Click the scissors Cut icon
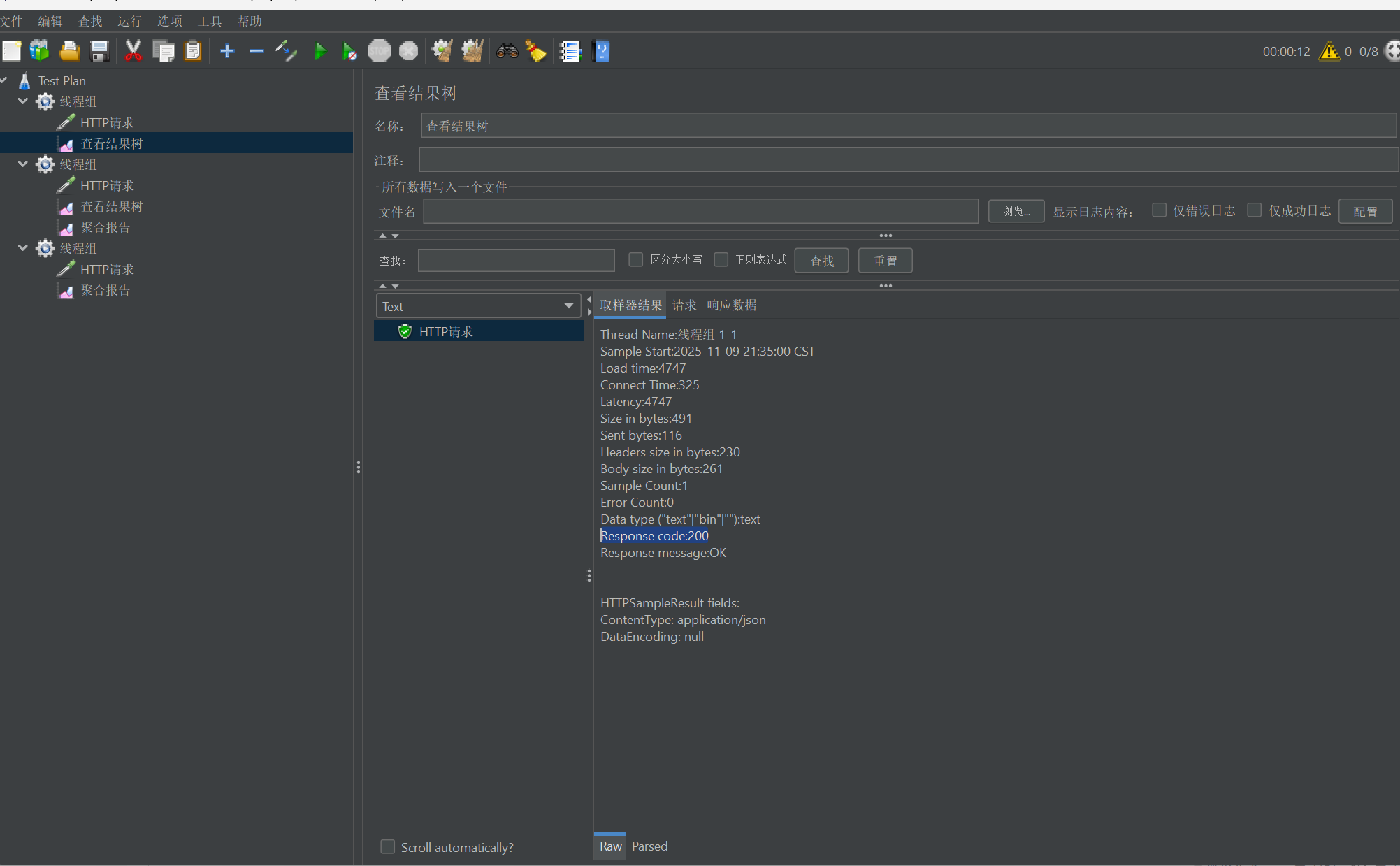The height and width of the screenshot is (866, 1400). [x=133, y=51]
